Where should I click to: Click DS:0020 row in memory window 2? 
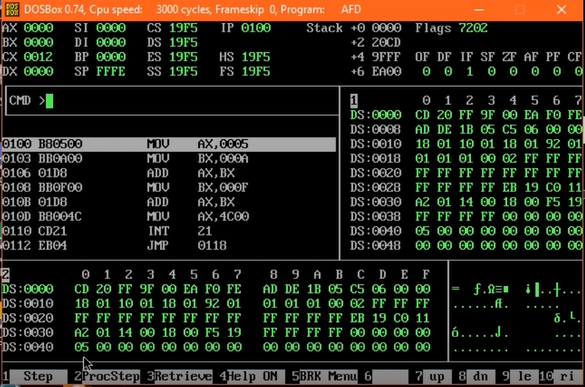(216, 318)
